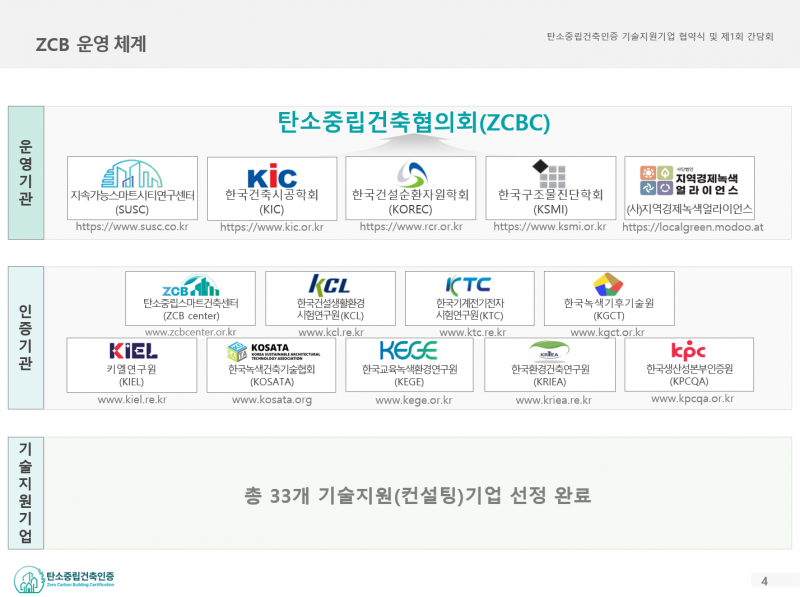
Task: Click the KIEL logo
Action: click(133, 351)
